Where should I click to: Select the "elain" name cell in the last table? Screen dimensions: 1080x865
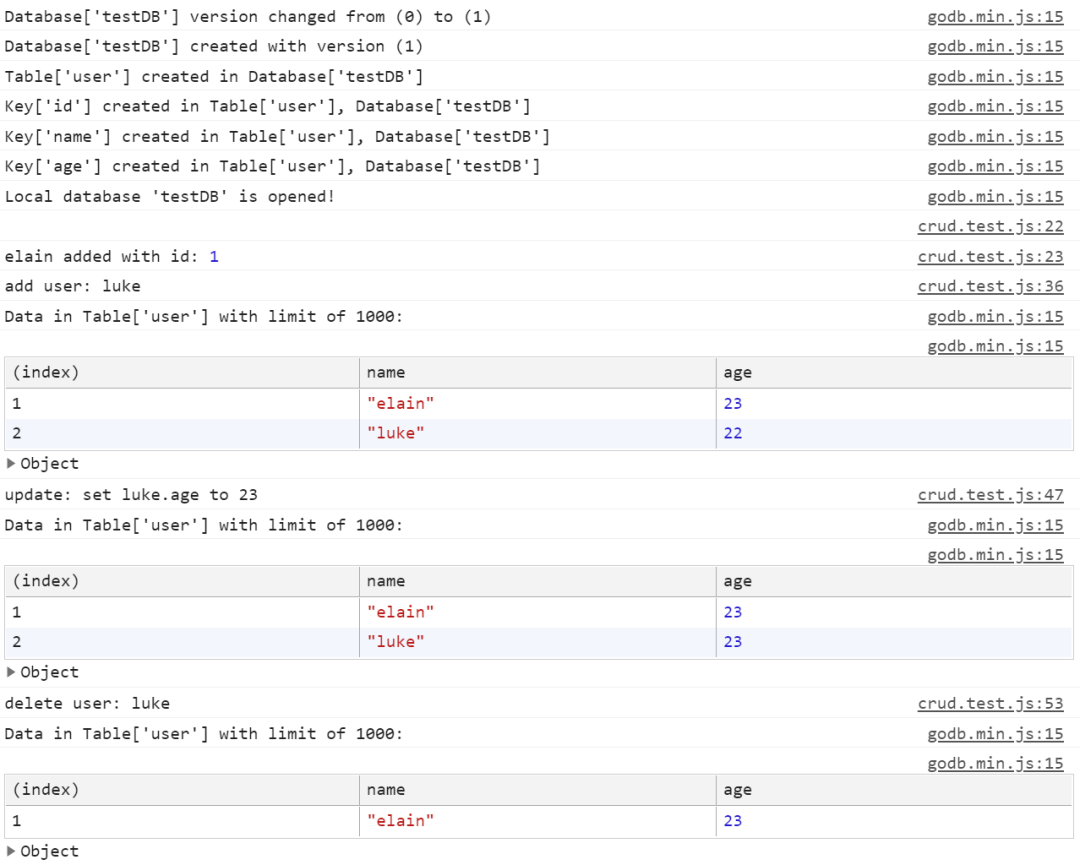(x=400, y=821)
